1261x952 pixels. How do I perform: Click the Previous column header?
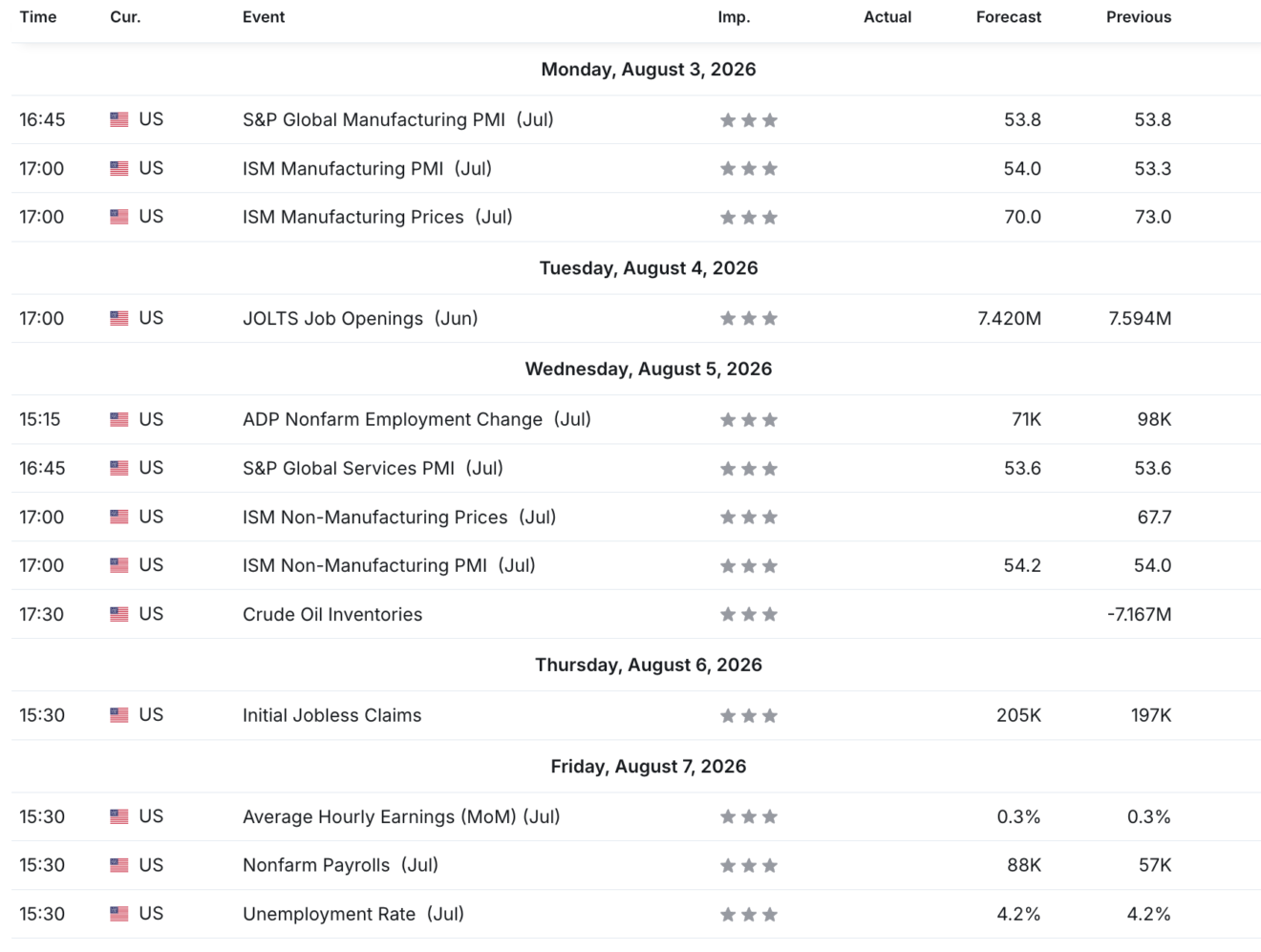point(1139,17)
